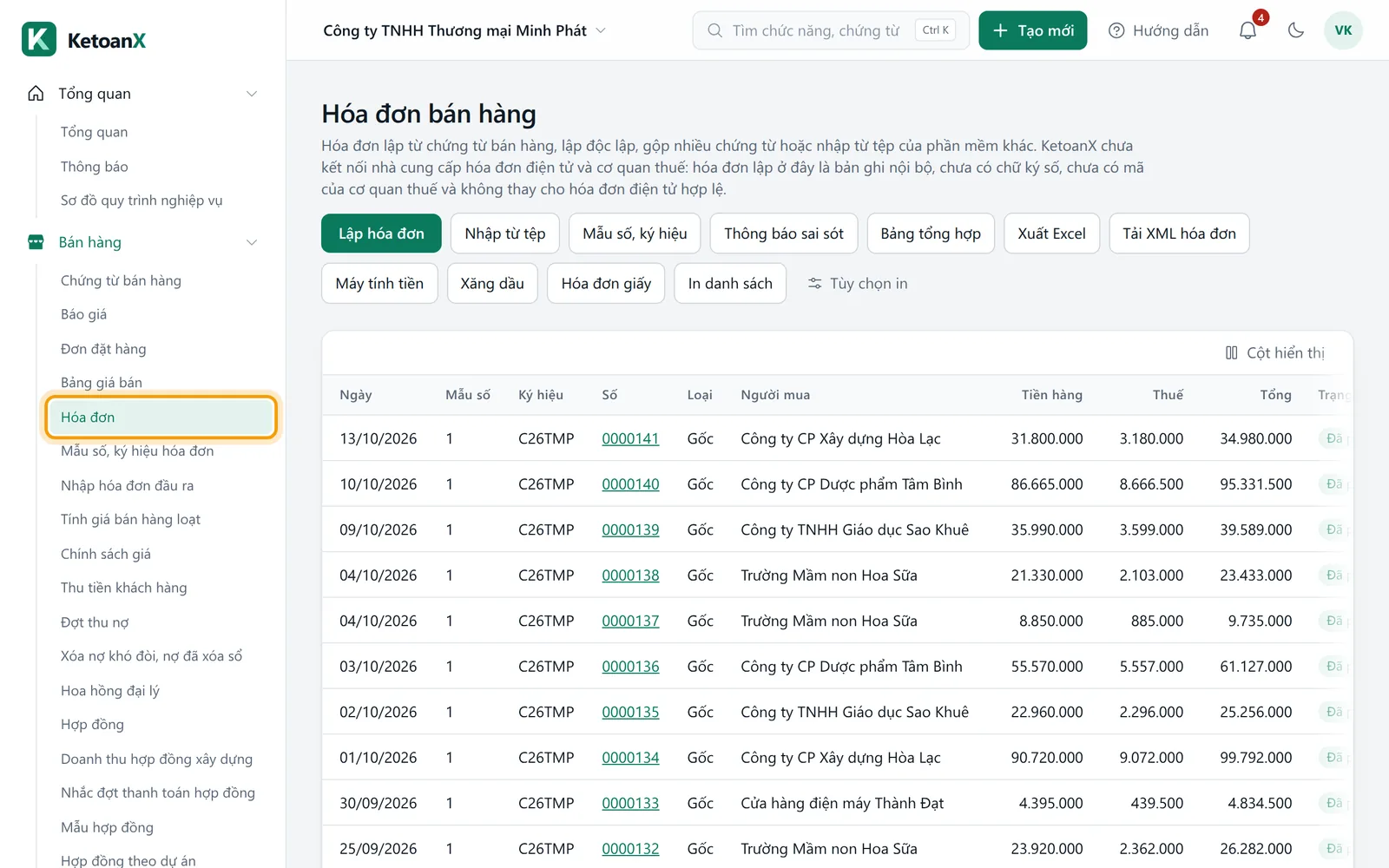The height and width of the screenshot is (868, 1389).
Task: Click the Ngày column header
Action: (355, 395)
